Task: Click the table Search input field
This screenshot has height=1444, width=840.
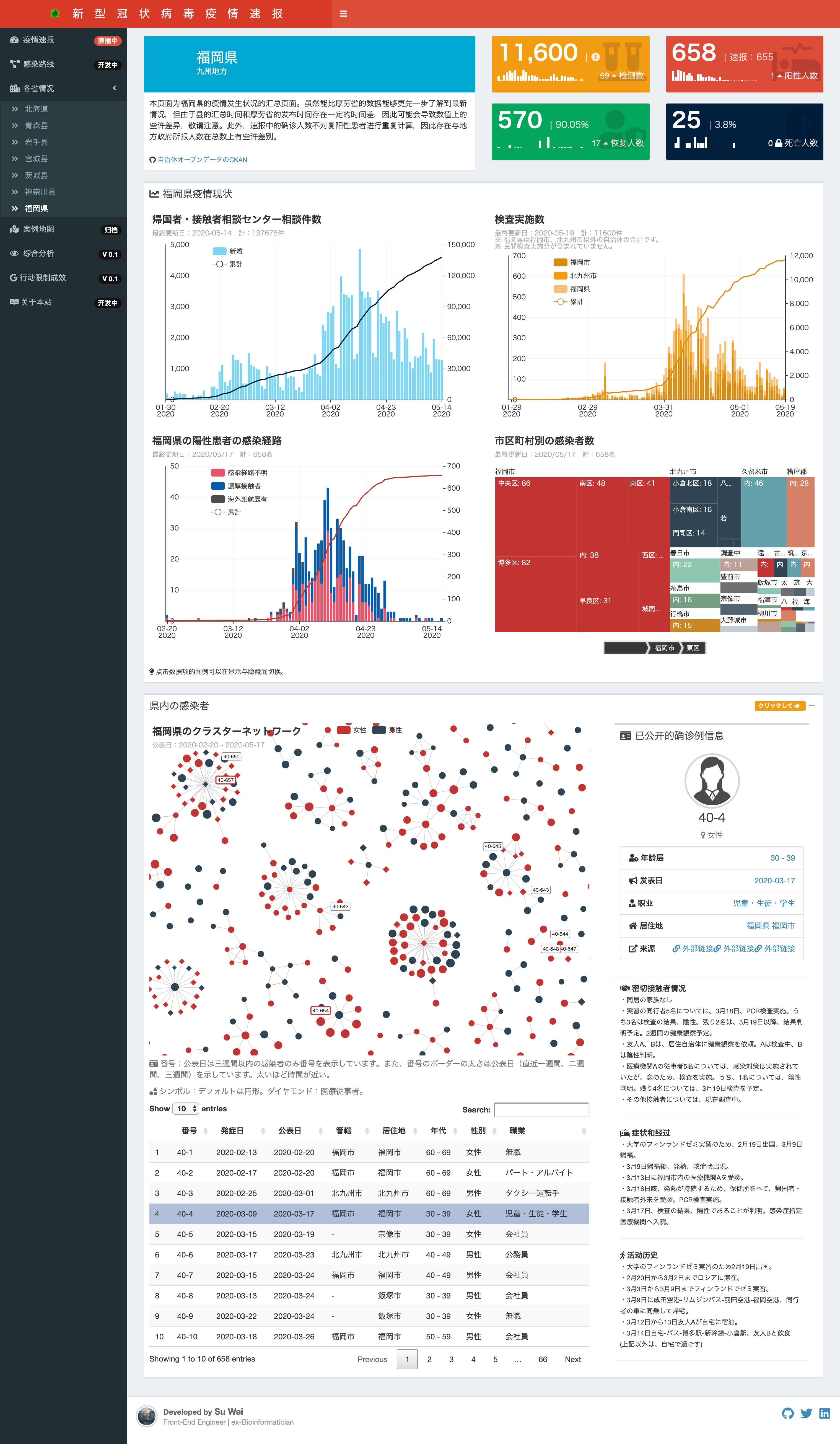Action: (x=541, y=1109)
